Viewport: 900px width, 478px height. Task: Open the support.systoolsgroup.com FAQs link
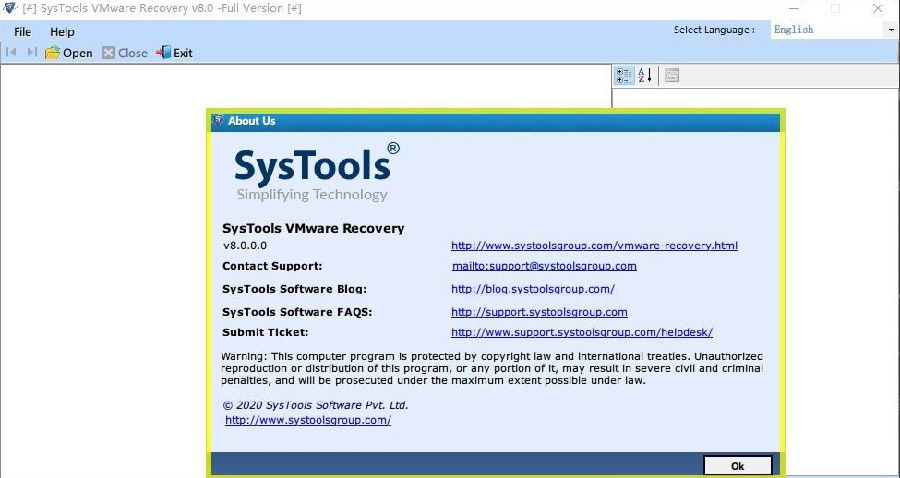539,312
